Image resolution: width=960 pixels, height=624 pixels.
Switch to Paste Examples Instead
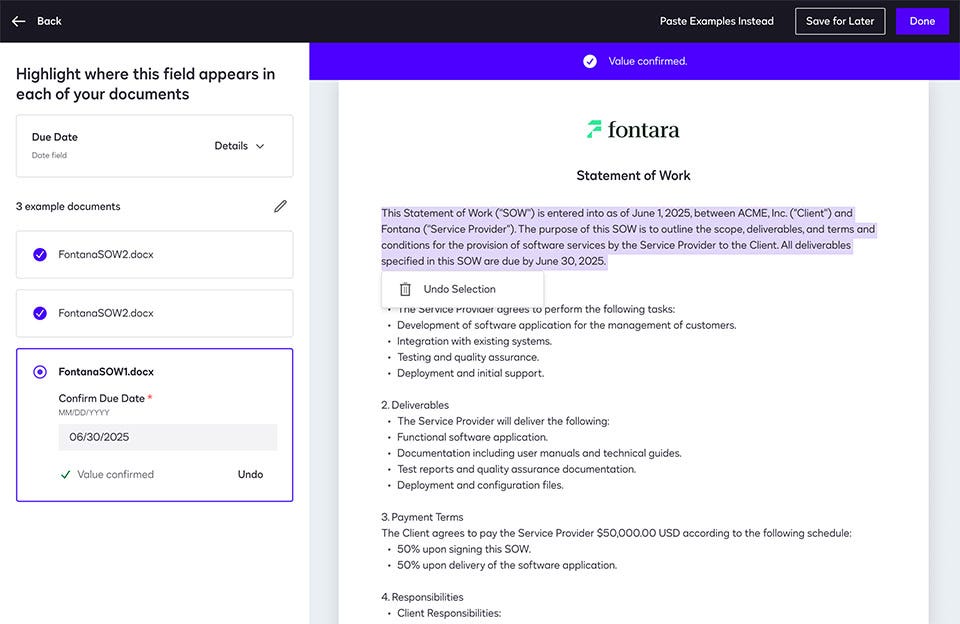point(716,20)
